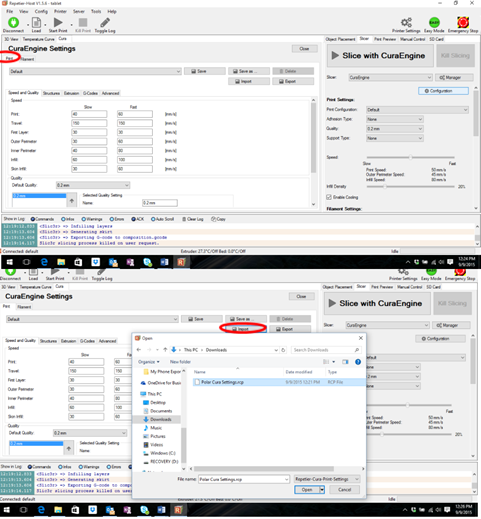The height and width of the screenshot is (519, 481).
Task: Go up one folder level in Open dialog
Action: coord(165,350)
